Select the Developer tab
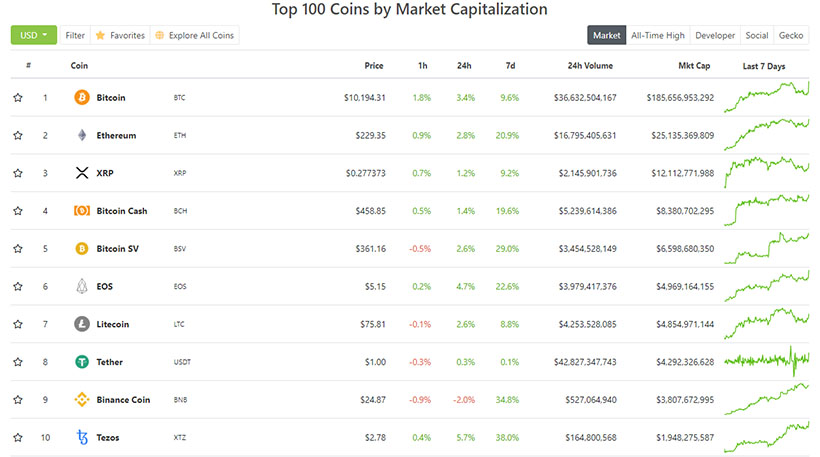The height and width of the screenshot is (457, 820). (x=714, y=36)
